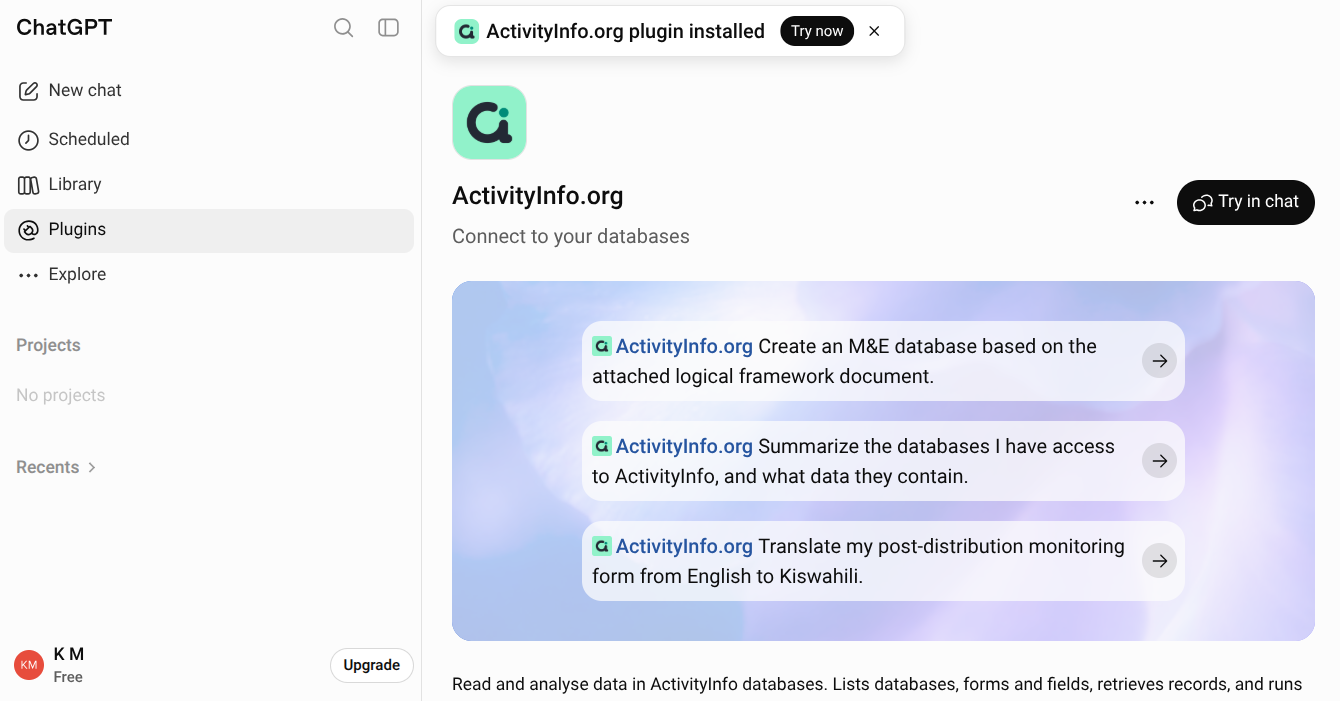Select Plugins in the sidebar
Screen dimensions: 1340x701
pos(209,230)
